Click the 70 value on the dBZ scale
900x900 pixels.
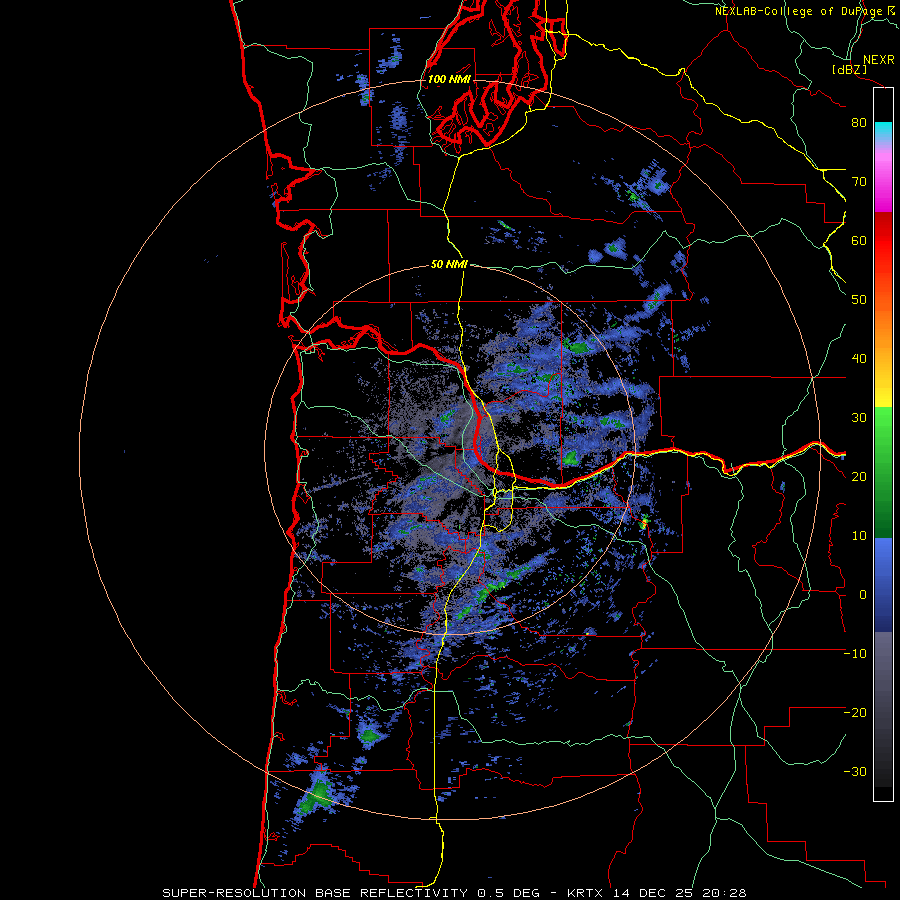pyautogui.click(x=859, y=181)
